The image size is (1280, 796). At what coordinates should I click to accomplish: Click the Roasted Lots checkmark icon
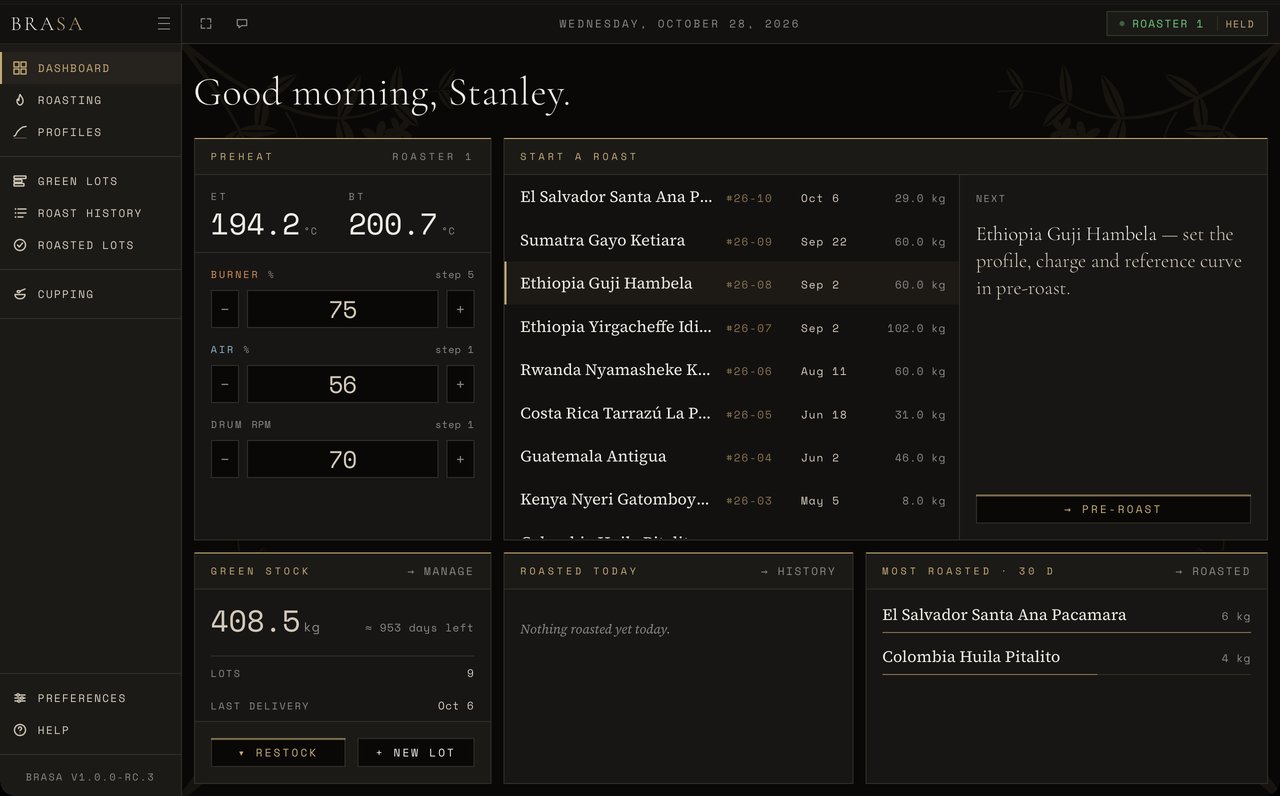20,245
